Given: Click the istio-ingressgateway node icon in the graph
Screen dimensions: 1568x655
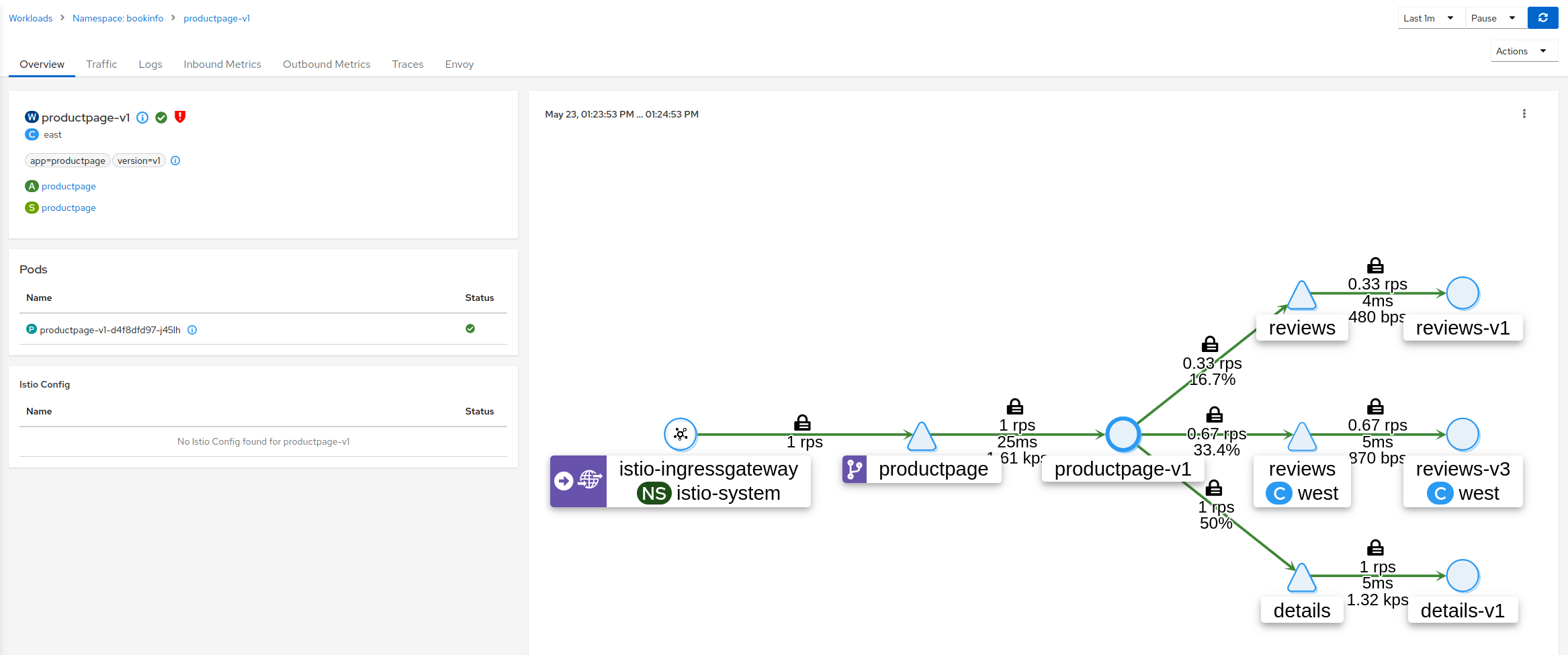Looking at the screenshot, I should (681, 435).
